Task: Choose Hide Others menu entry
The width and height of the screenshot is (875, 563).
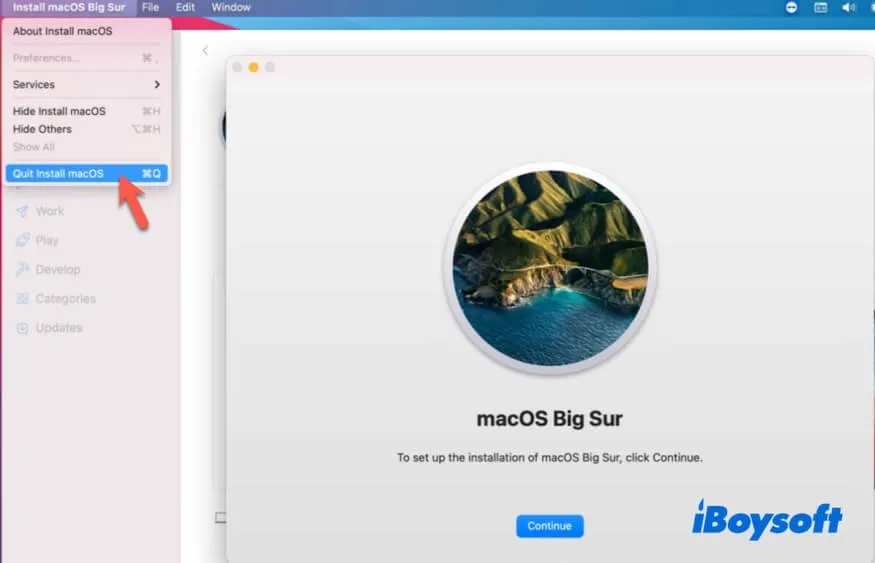Action: click(x=86, y=129)
